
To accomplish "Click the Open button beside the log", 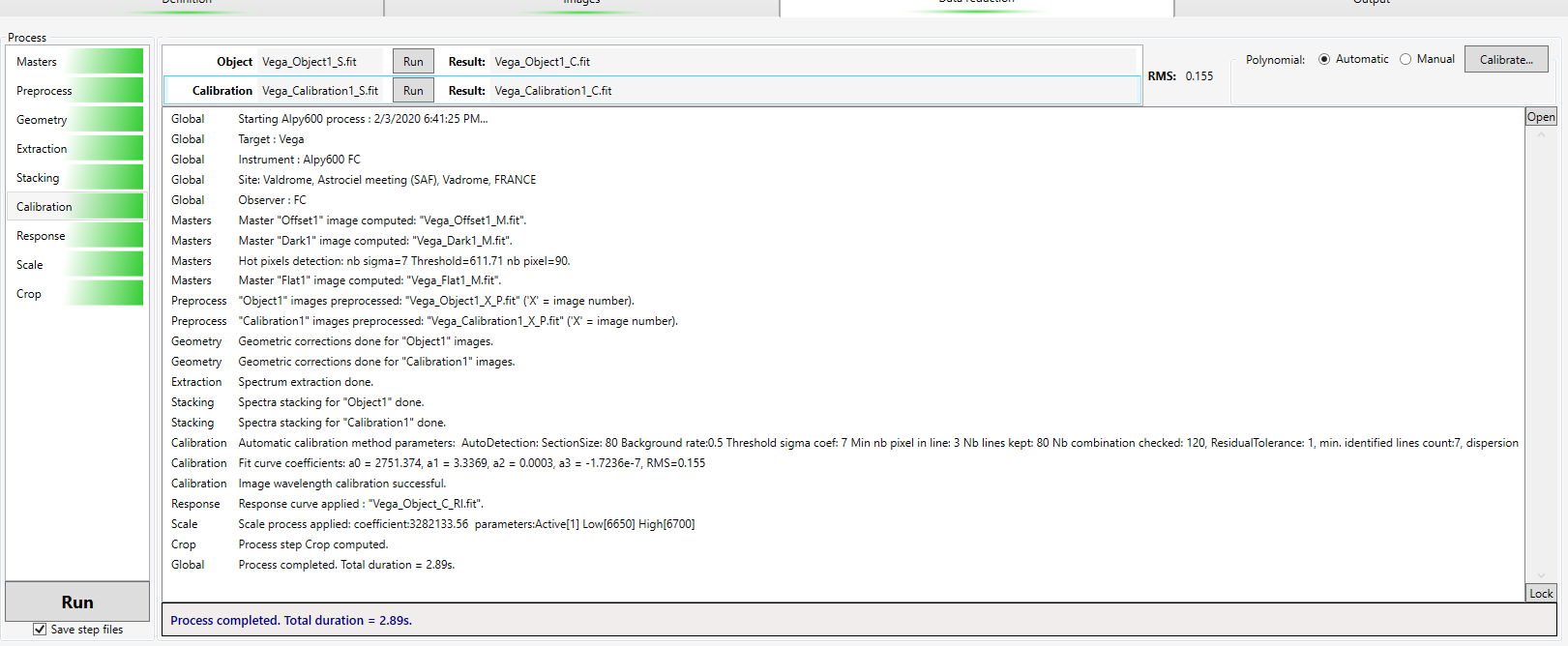I will [x=1541, y=117].
